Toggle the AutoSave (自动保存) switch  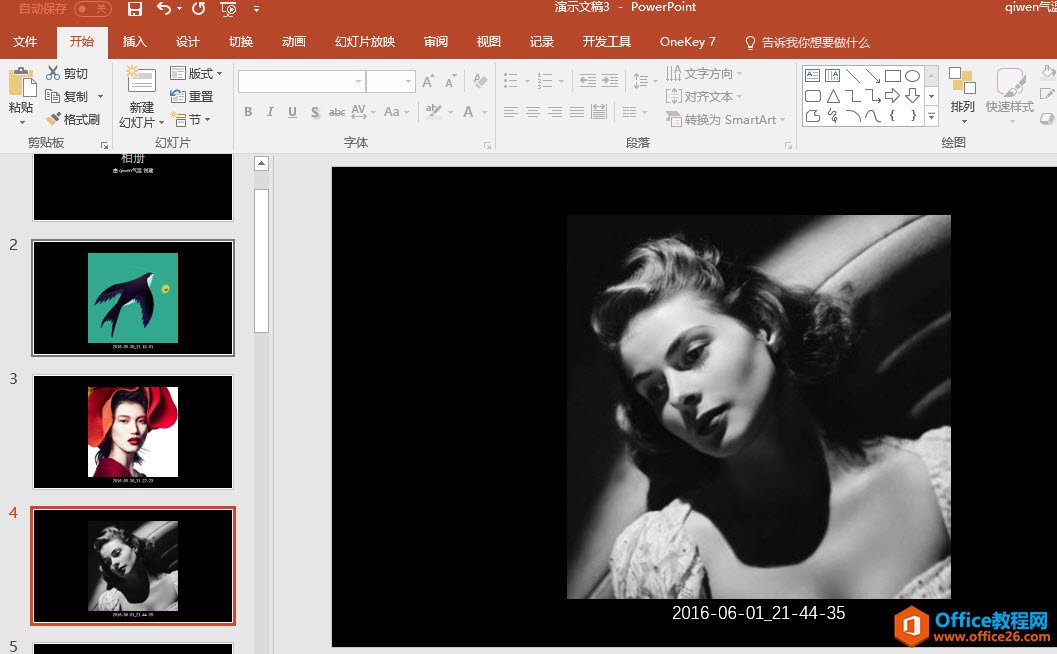[92, 9]
